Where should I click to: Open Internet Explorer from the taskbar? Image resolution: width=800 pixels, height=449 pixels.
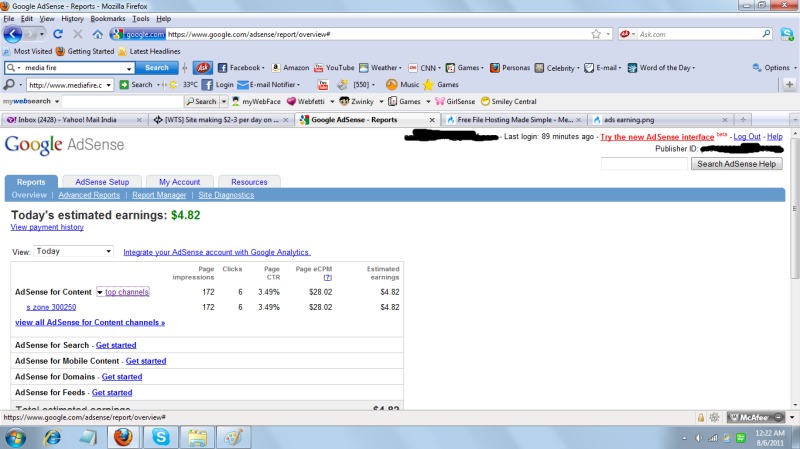(53, 437)
